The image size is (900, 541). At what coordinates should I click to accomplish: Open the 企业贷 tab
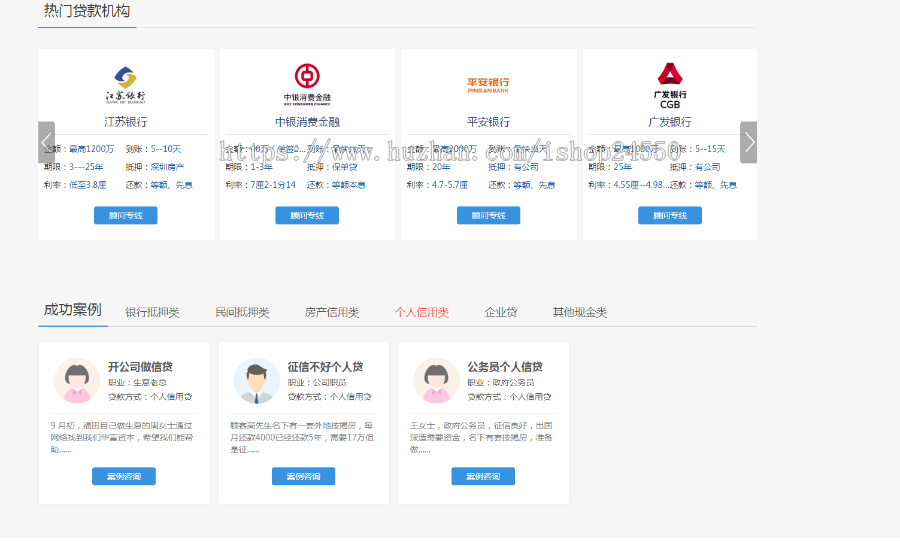(x=501, y=312)
